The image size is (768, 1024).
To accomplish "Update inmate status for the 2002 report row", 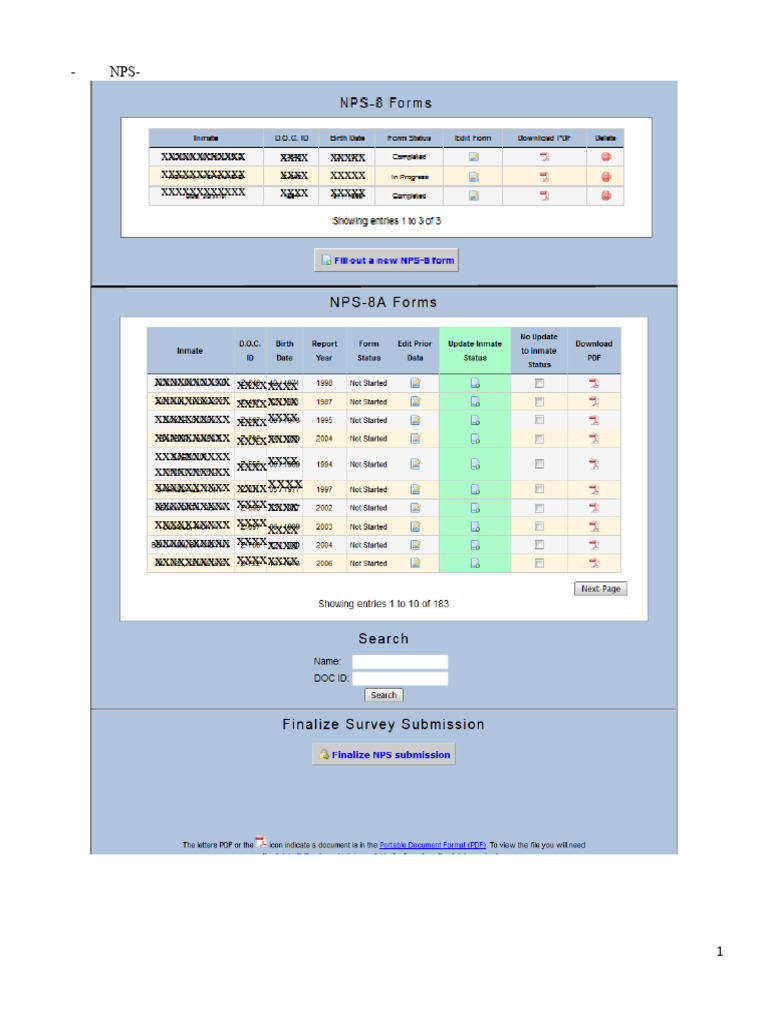I will pos(475,507).
